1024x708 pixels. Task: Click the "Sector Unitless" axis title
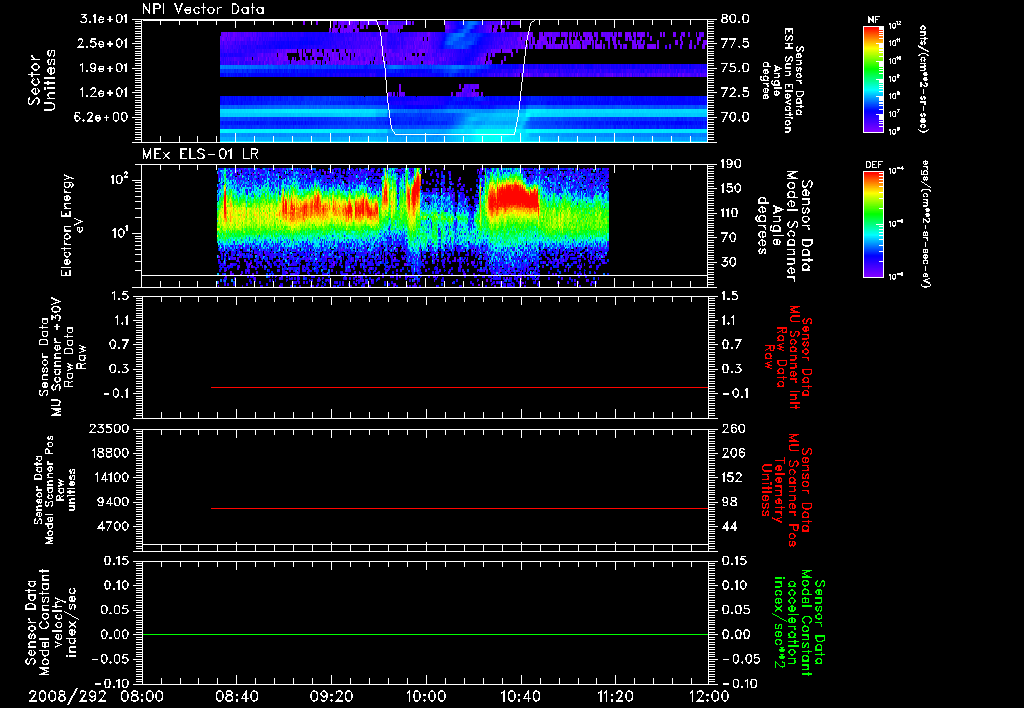[x=42, y=80]
